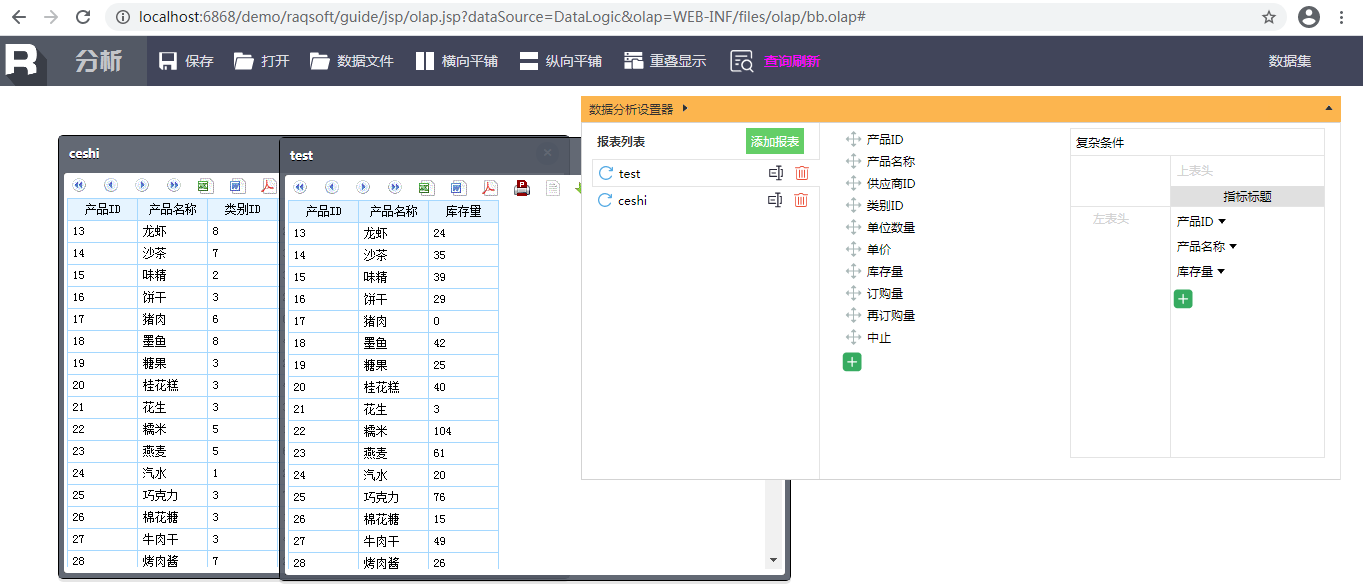The width and height of the screenshot is (1363, 585).
Task: Click 保存 in the top toolbar
Action: (187, 61)
